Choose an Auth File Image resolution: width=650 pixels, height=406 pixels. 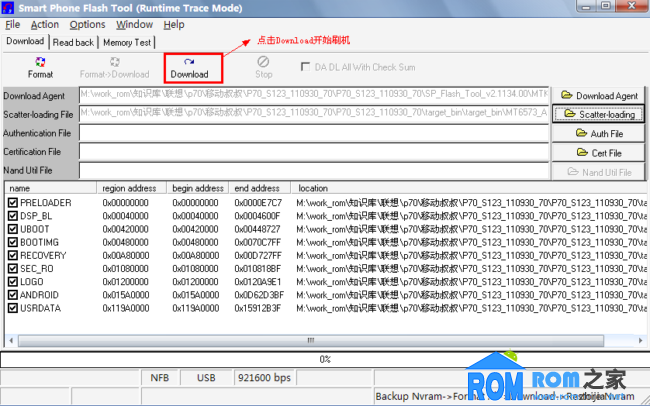(599, 134)
